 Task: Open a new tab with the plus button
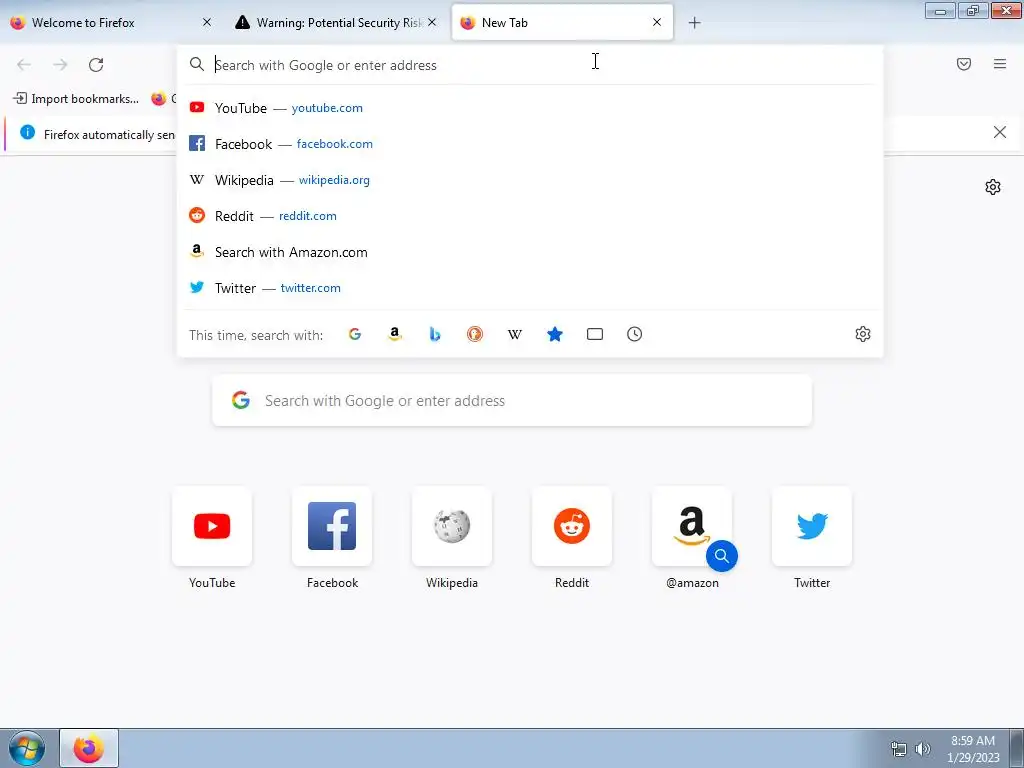pos(694,23)
